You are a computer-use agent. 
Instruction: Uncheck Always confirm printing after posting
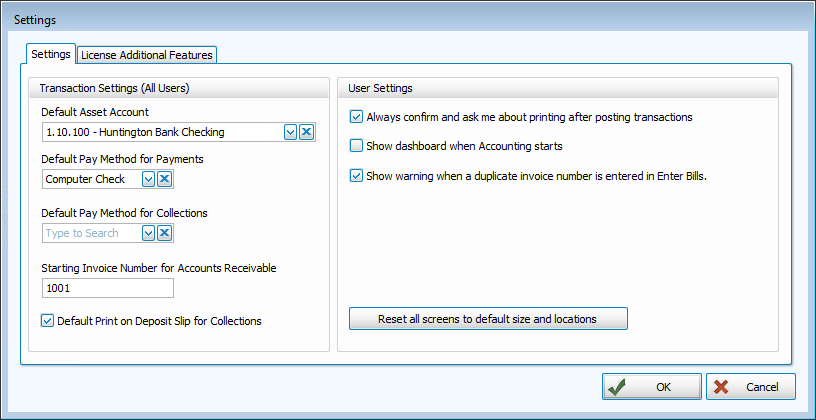pos(357,117)
